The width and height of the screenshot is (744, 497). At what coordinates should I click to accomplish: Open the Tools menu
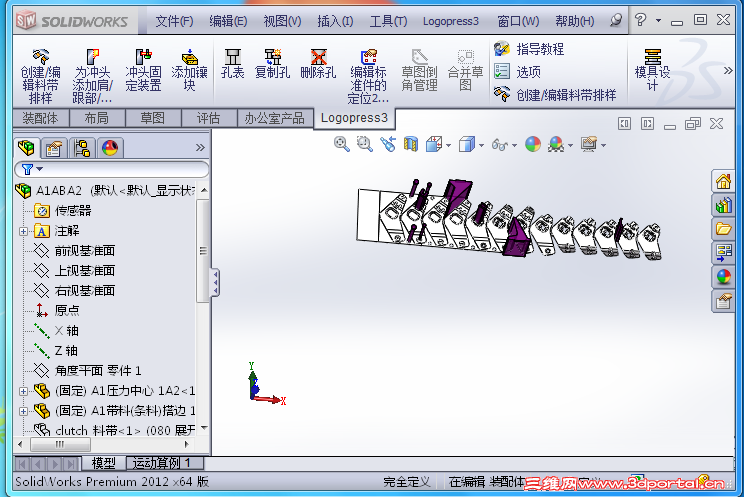click(x=388, y=21)
